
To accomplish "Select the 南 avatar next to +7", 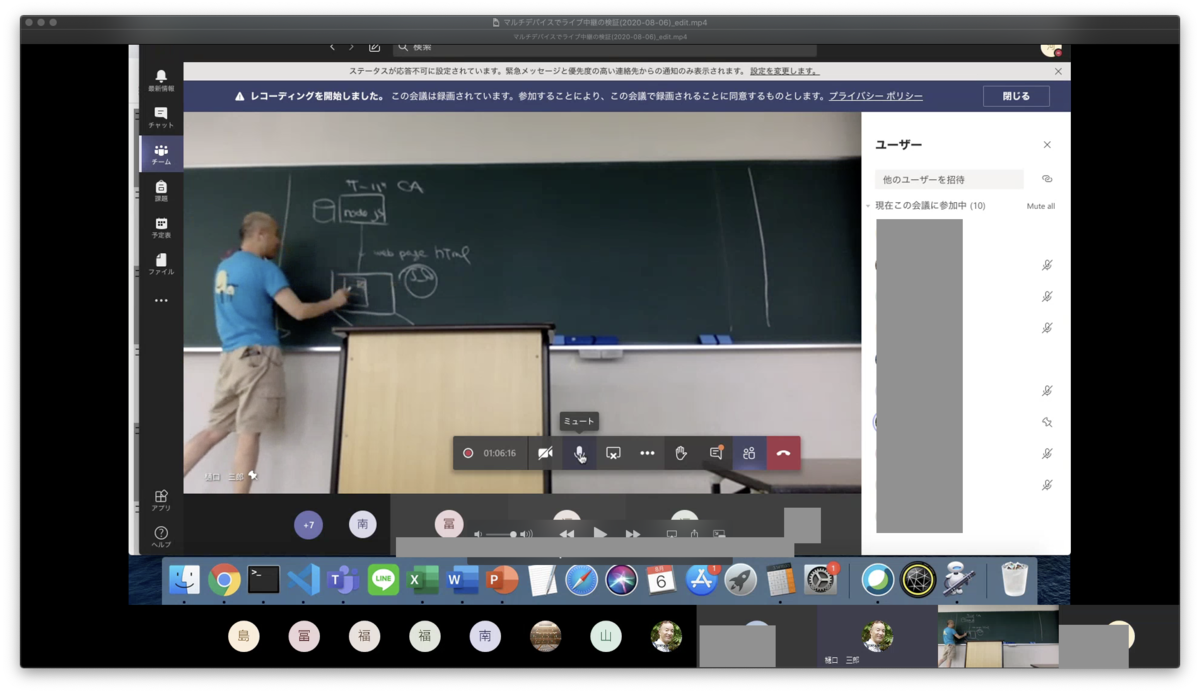I will point(363,524).
